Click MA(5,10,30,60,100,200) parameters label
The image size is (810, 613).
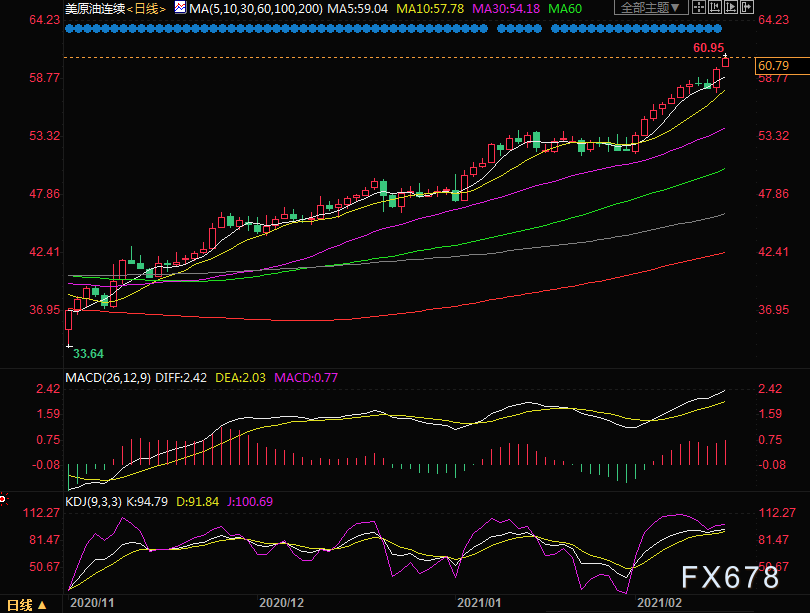click(256, 8)
